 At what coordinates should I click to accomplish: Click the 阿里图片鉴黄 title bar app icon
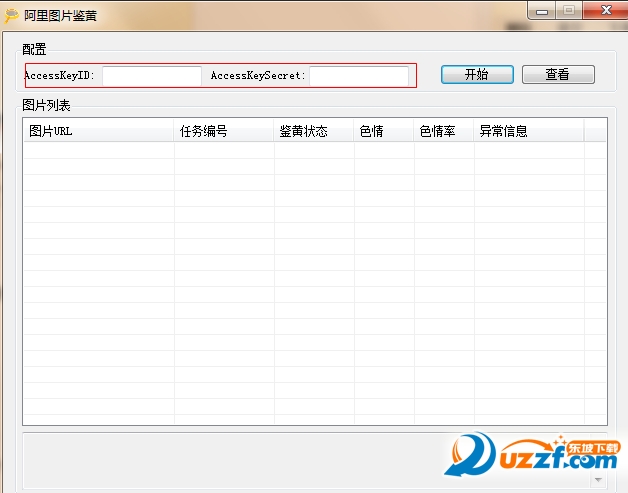(x=11, y=15)
